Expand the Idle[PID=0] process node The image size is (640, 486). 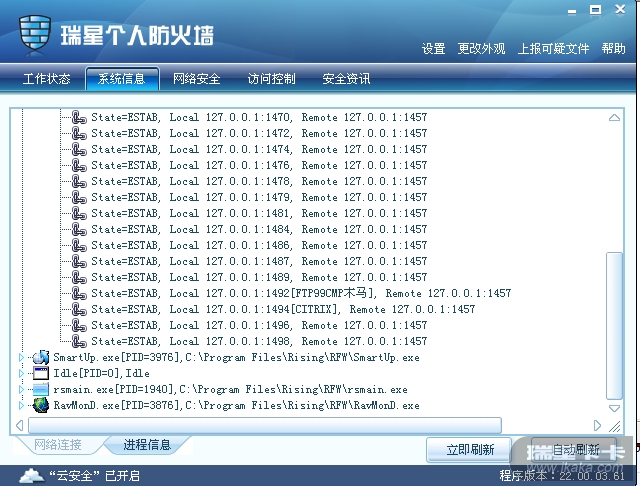coord(21,373)
